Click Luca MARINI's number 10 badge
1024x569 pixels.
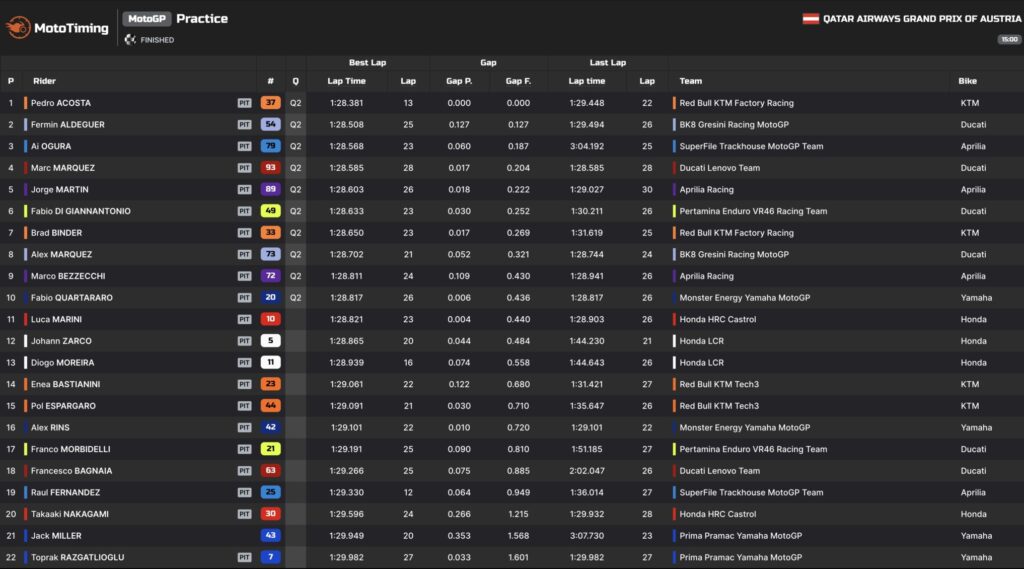(x=270, y=319)
